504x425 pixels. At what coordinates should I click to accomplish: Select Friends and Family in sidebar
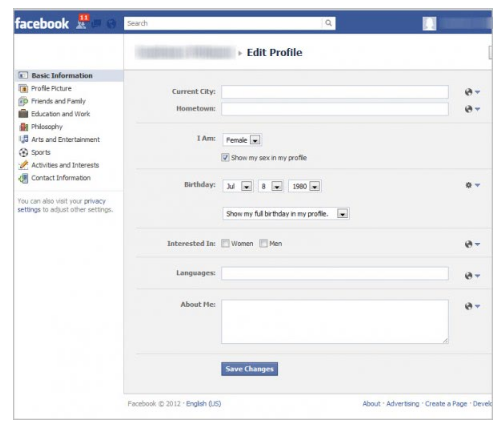58,101
